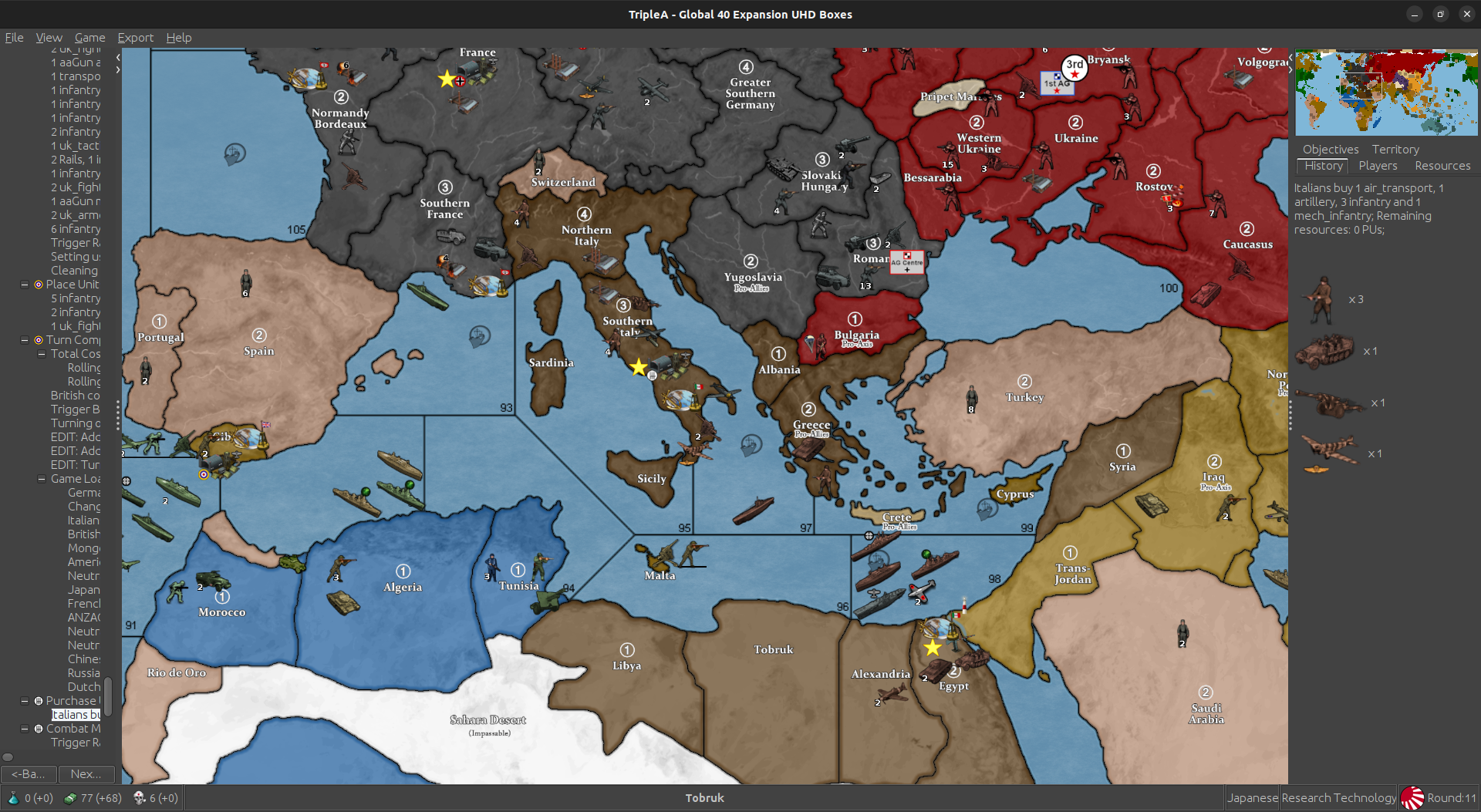Collapse the Purchase tree node

click(25, 701)
